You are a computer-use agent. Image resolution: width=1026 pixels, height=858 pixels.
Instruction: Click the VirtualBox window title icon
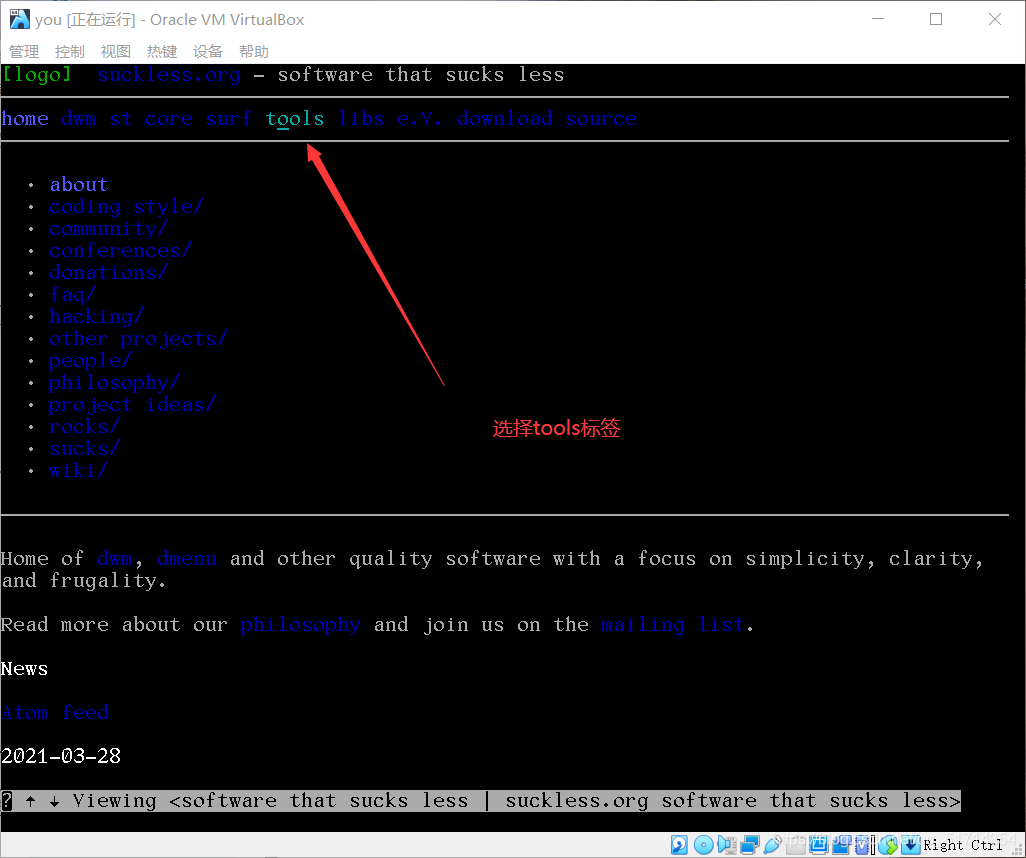click(19, 19)
